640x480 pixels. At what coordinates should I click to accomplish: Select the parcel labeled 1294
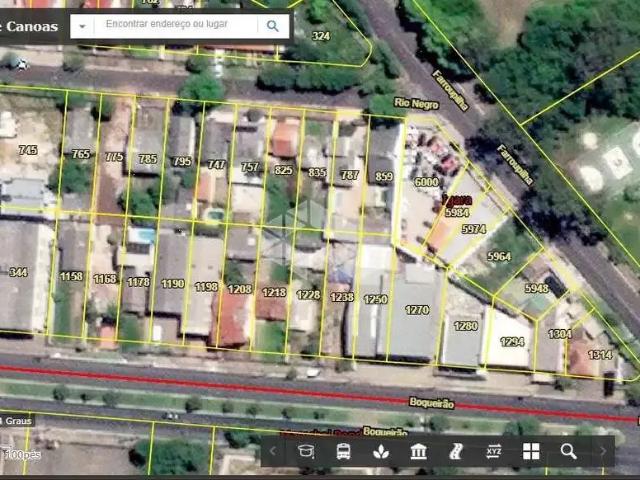(x=512, y=341)
